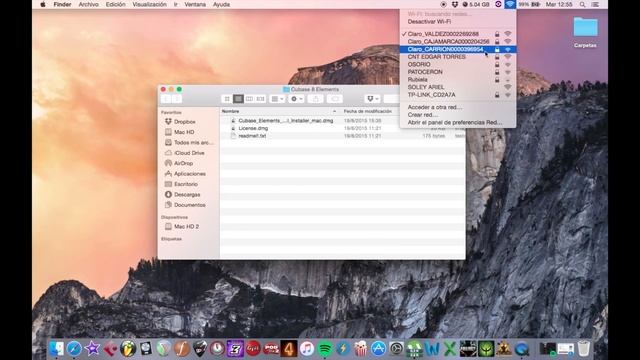640x360 pixels.
Task: Open the Ventana menu
Action: [195, 4]
